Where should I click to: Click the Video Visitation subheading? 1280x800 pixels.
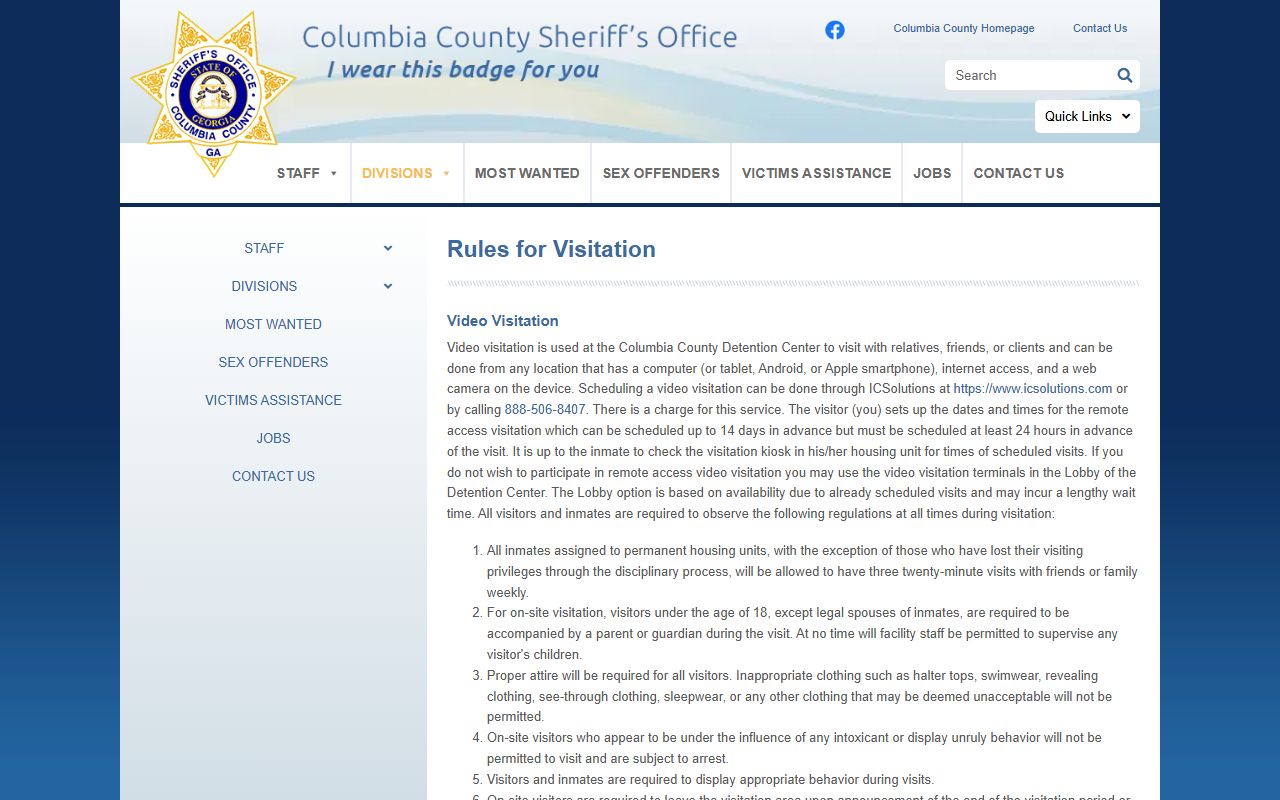click(x=503, y=321)
